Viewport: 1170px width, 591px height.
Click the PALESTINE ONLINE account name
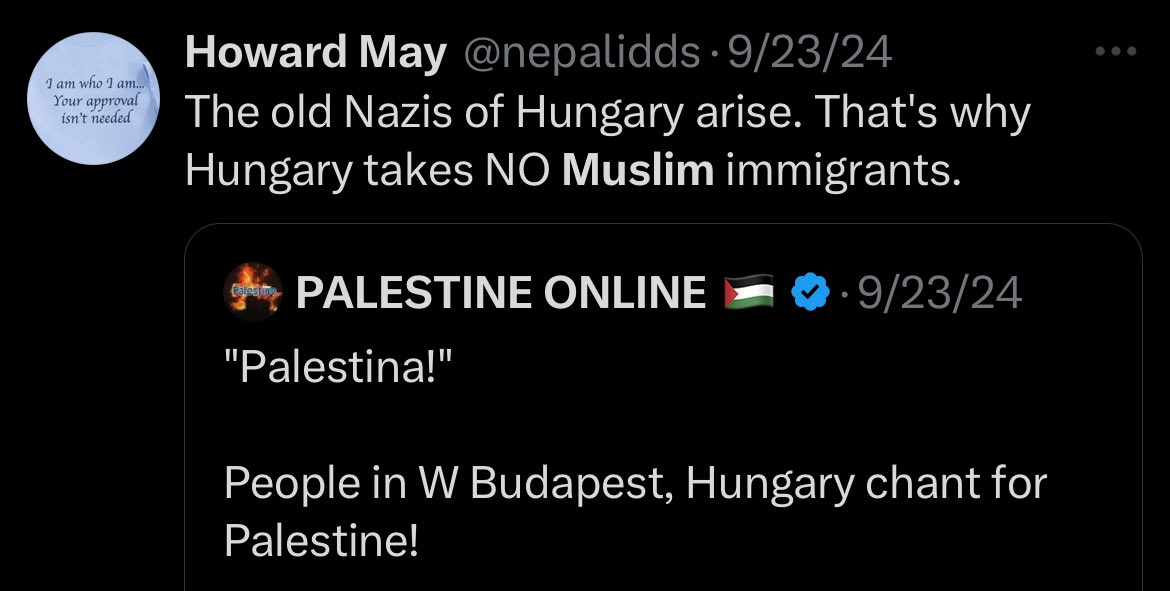pos(501,292)
